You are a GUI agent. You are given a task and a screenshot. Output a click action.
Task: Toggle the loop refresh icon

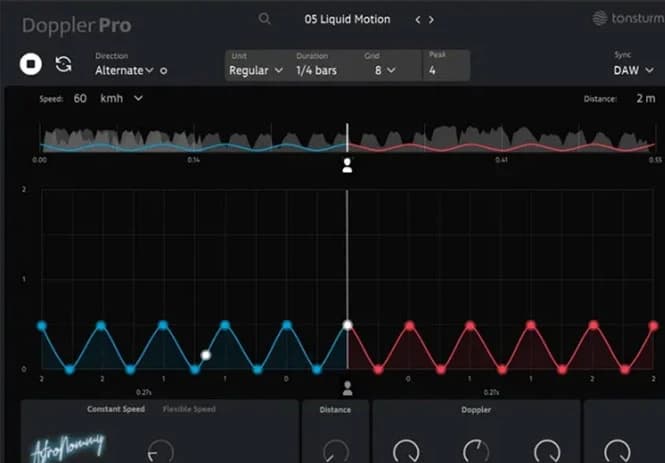point(64,64)
